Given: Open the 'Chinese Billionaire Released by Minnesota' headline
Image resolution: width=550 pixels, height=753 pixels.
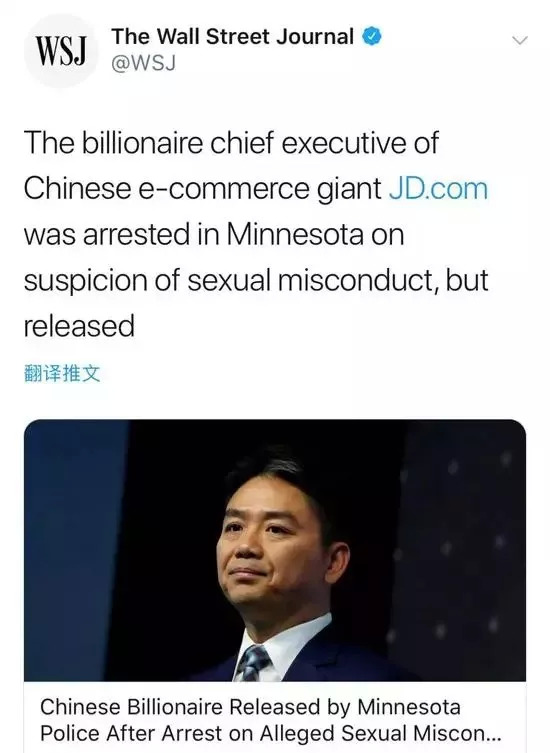Looking at the screenshot, I should point(250,707).
